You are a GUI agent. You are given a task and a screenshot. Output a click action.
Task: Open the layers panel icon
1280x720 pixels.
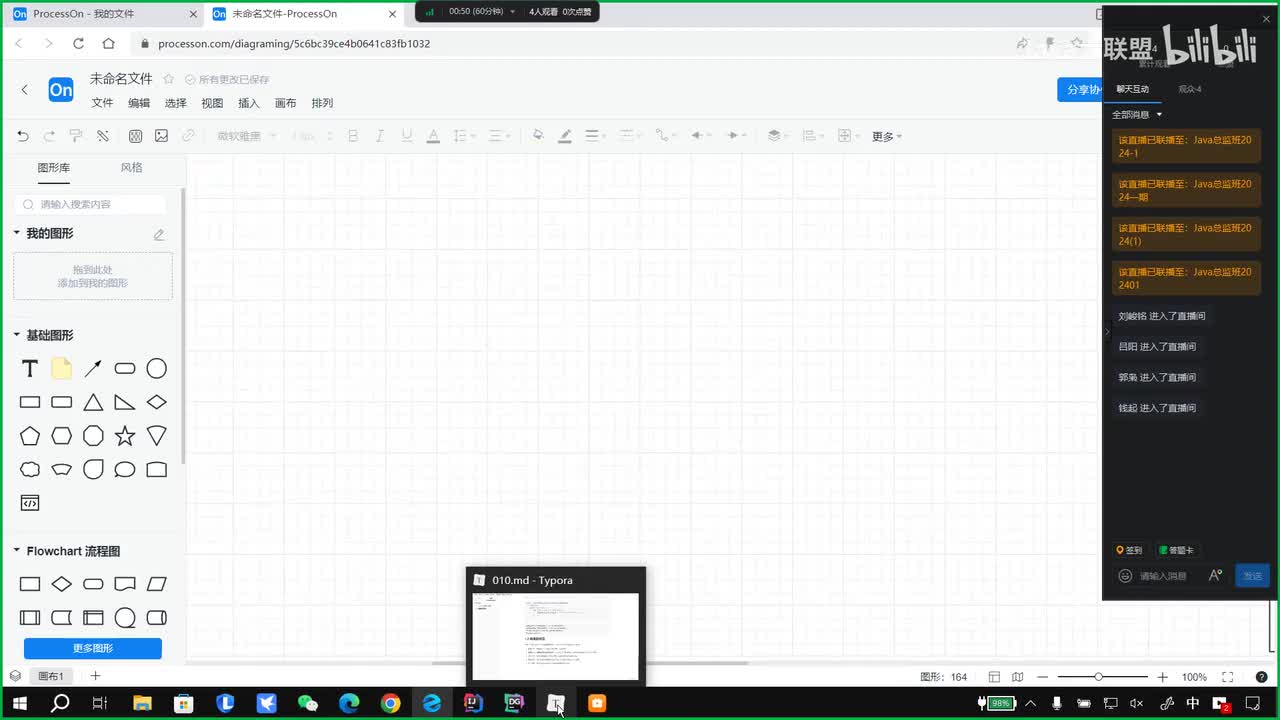pyautogui.click(x=15, y=676)
